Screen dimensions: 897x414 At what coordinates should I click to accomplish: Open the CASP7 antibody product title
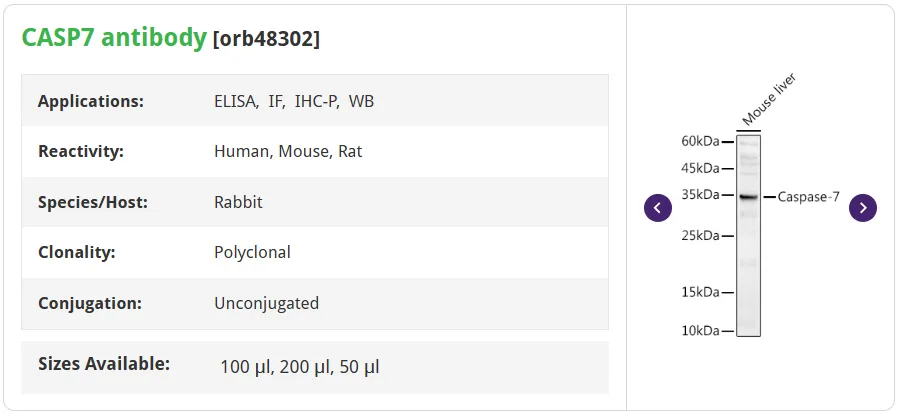tap(114, 38)
